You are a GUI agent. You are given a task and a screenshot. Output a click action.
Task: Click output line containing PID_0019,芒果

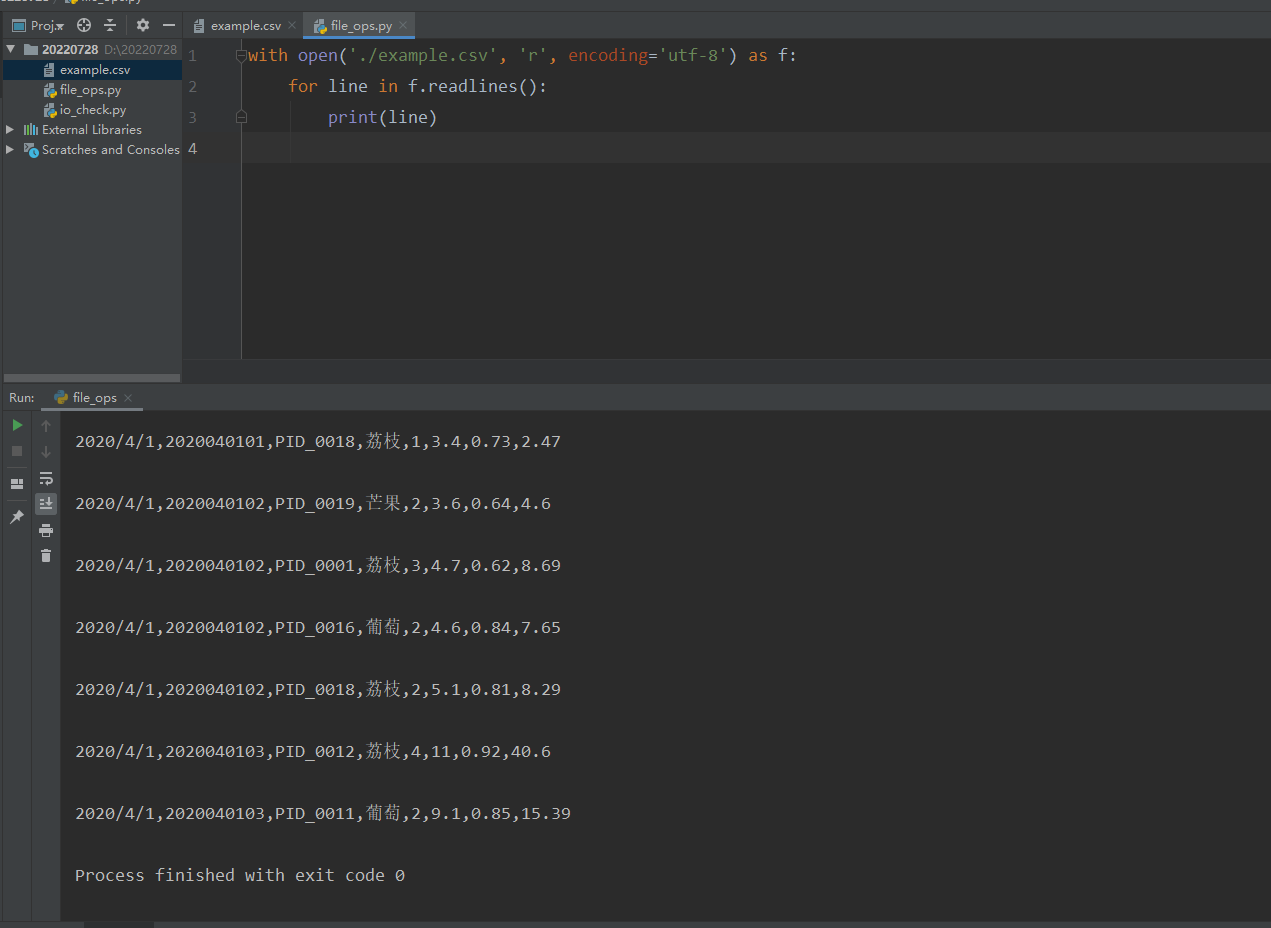(313, 503)
